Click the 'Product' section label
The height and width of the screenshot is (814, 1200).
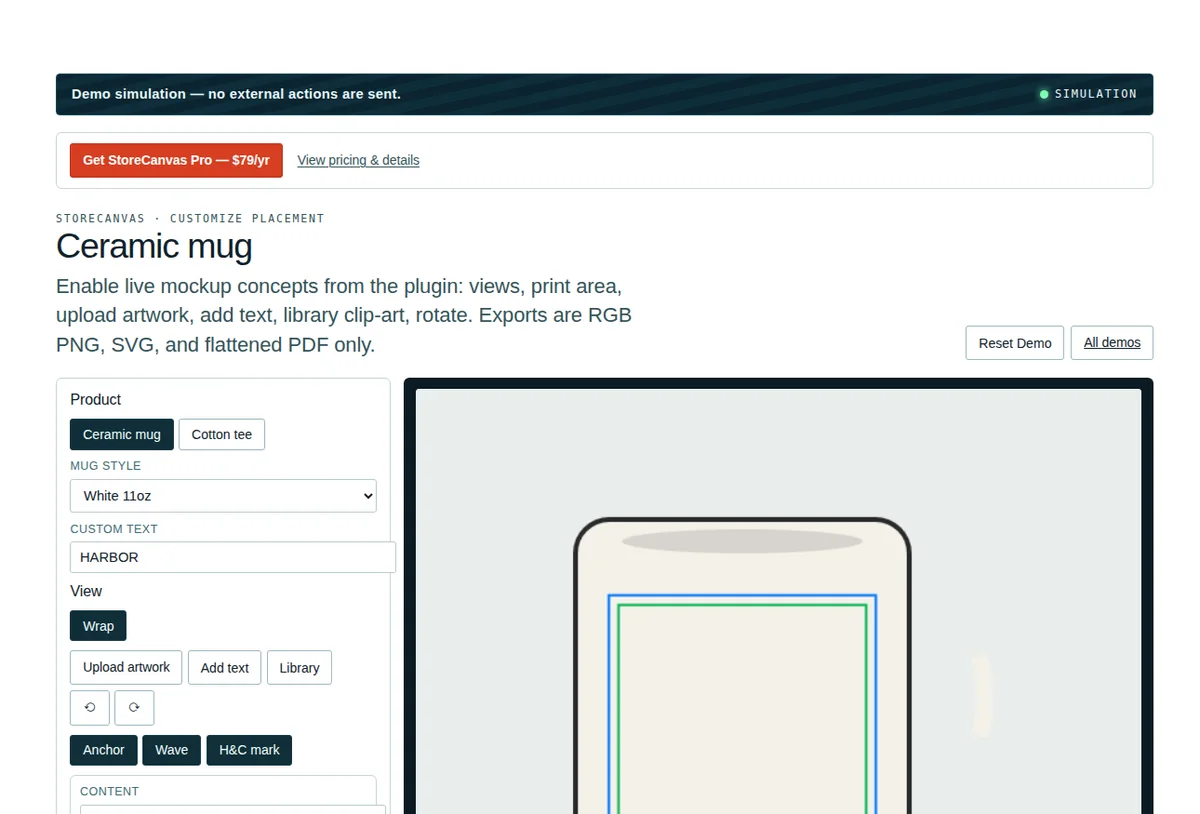(96, 399)
